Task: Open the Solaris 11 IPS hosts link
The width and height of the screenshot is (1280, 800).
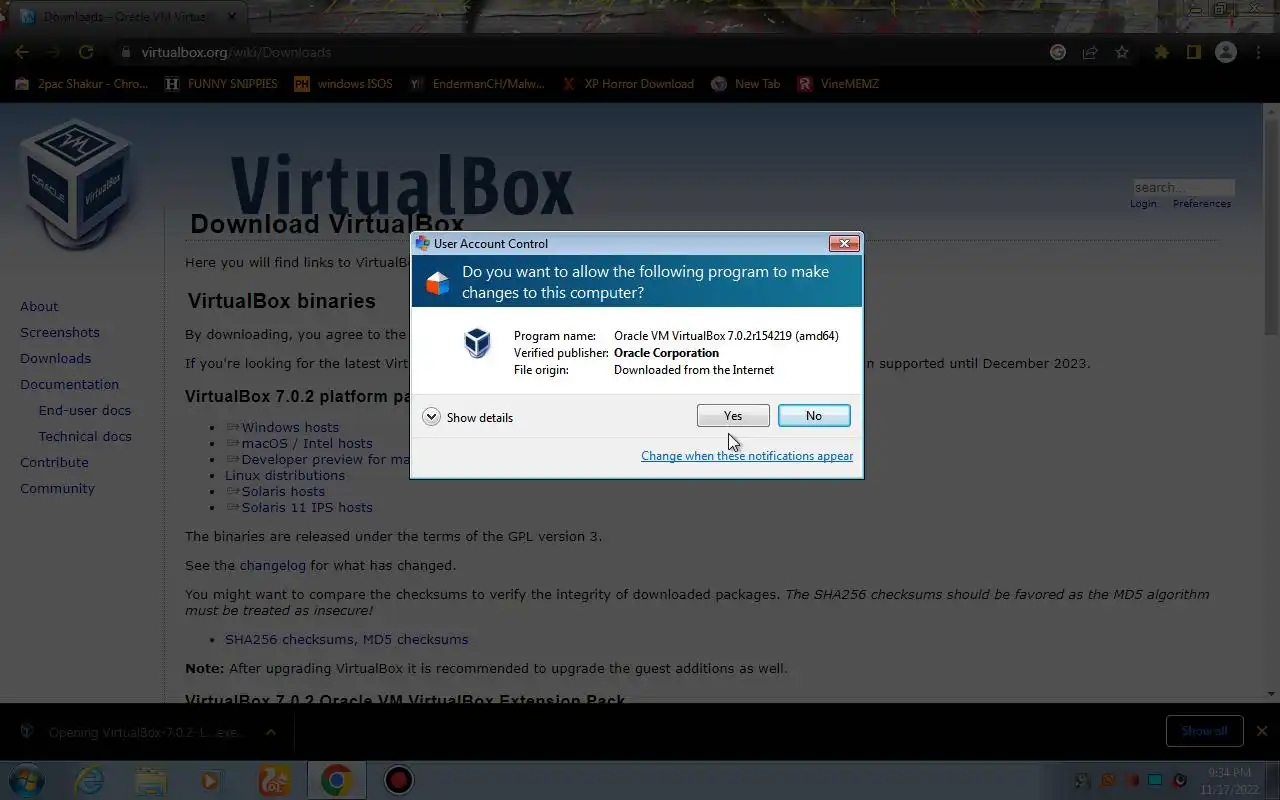Action: 307,507
